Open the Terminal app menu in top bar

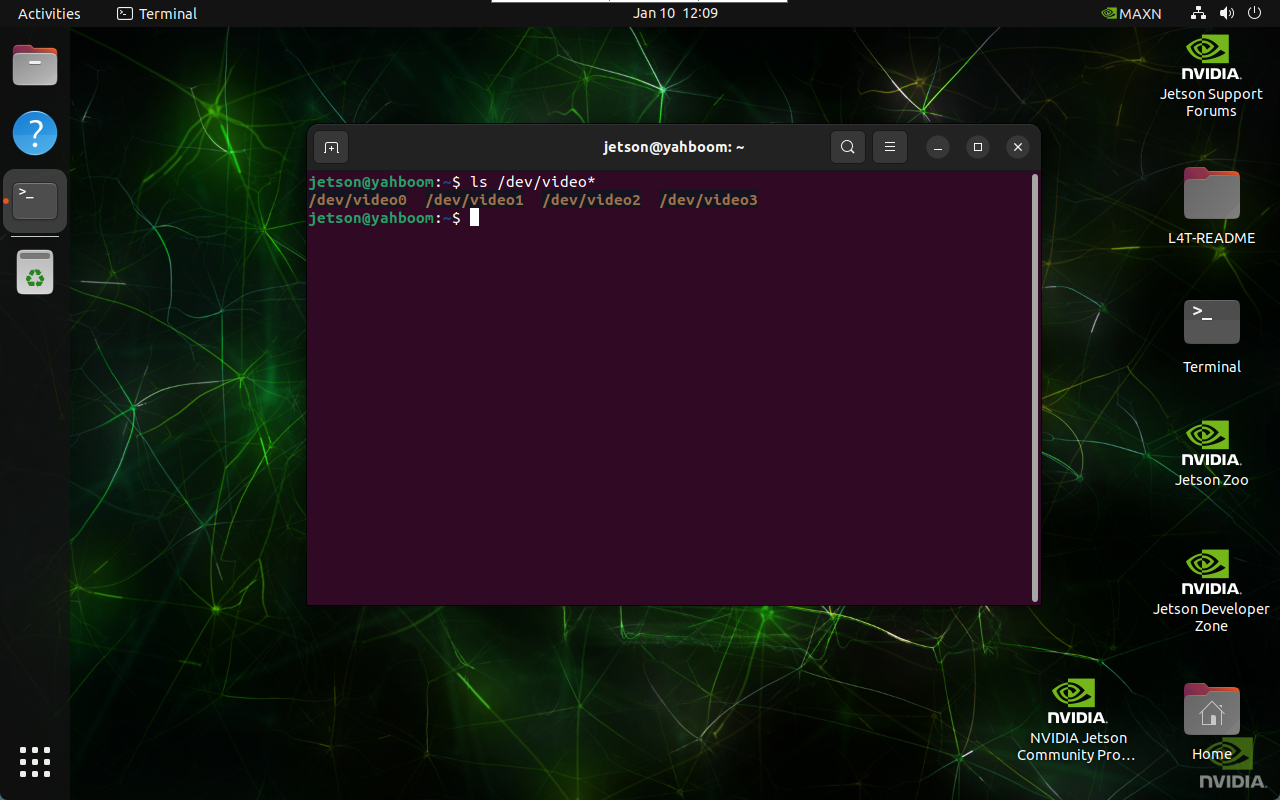pos(157,14)
